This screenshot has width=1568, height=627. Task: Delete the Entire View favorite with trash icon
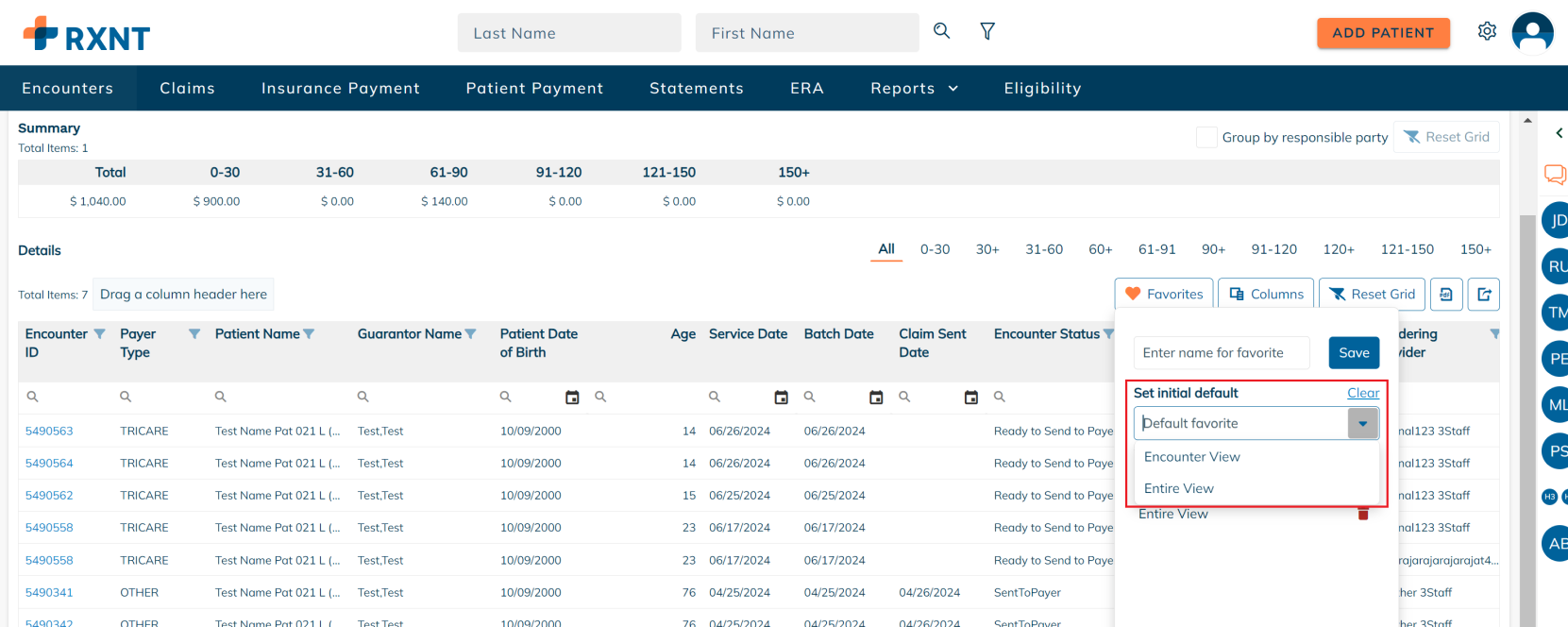[x=1362, y=514]
